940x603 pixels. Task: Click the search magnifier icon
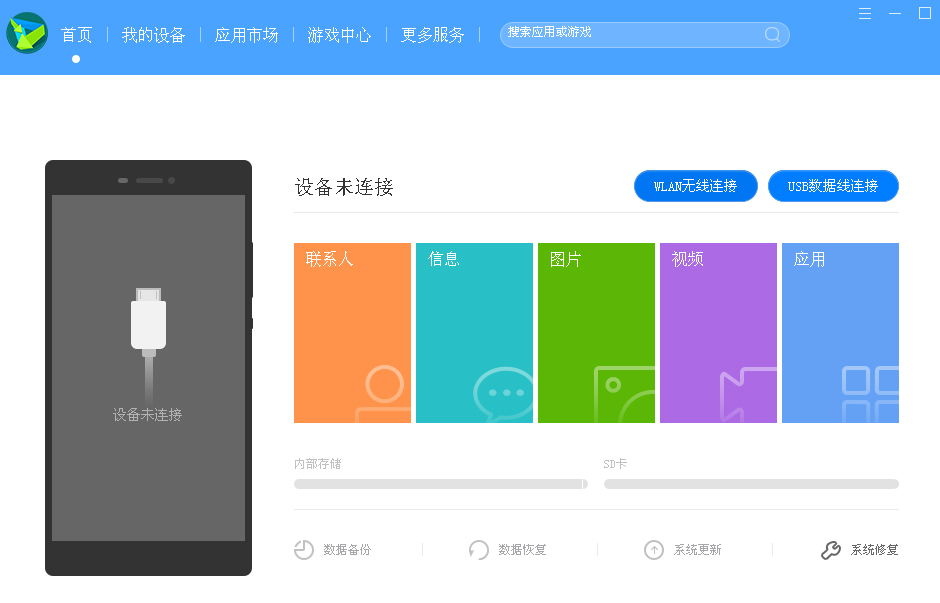coord(771,34)
